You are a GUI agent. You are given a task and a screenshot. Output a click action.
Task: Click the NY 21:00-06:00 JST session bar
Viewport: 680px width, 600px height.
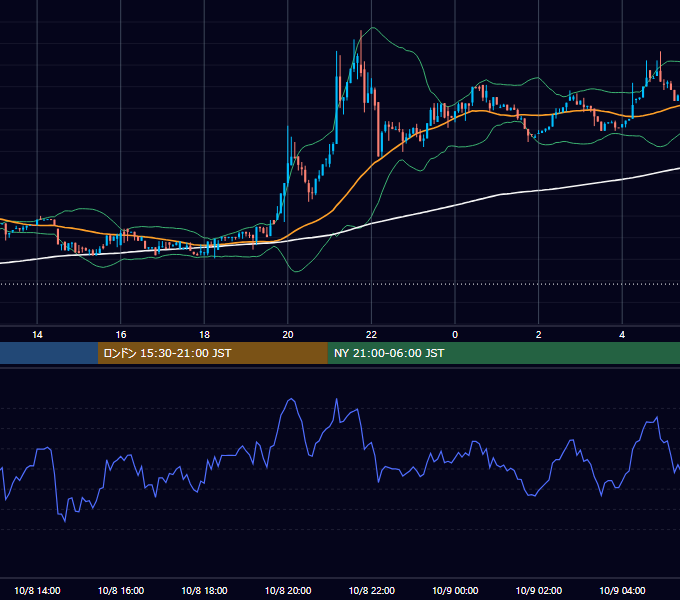point(503,353)
